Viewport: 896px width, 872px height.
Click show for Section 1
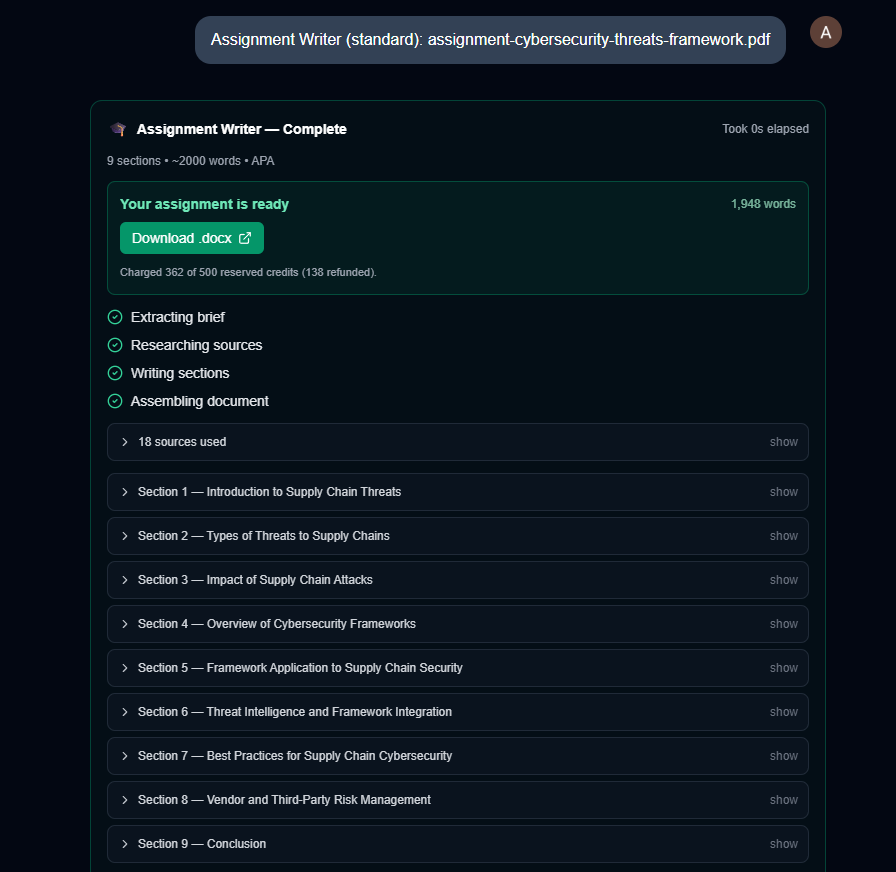[783, 492]
